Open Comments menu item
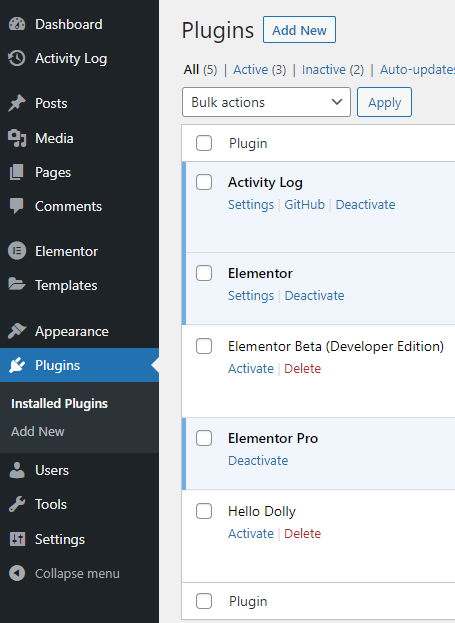Viewport: 455px width, 623px height. pyautogui.click(x=68, y=206)
